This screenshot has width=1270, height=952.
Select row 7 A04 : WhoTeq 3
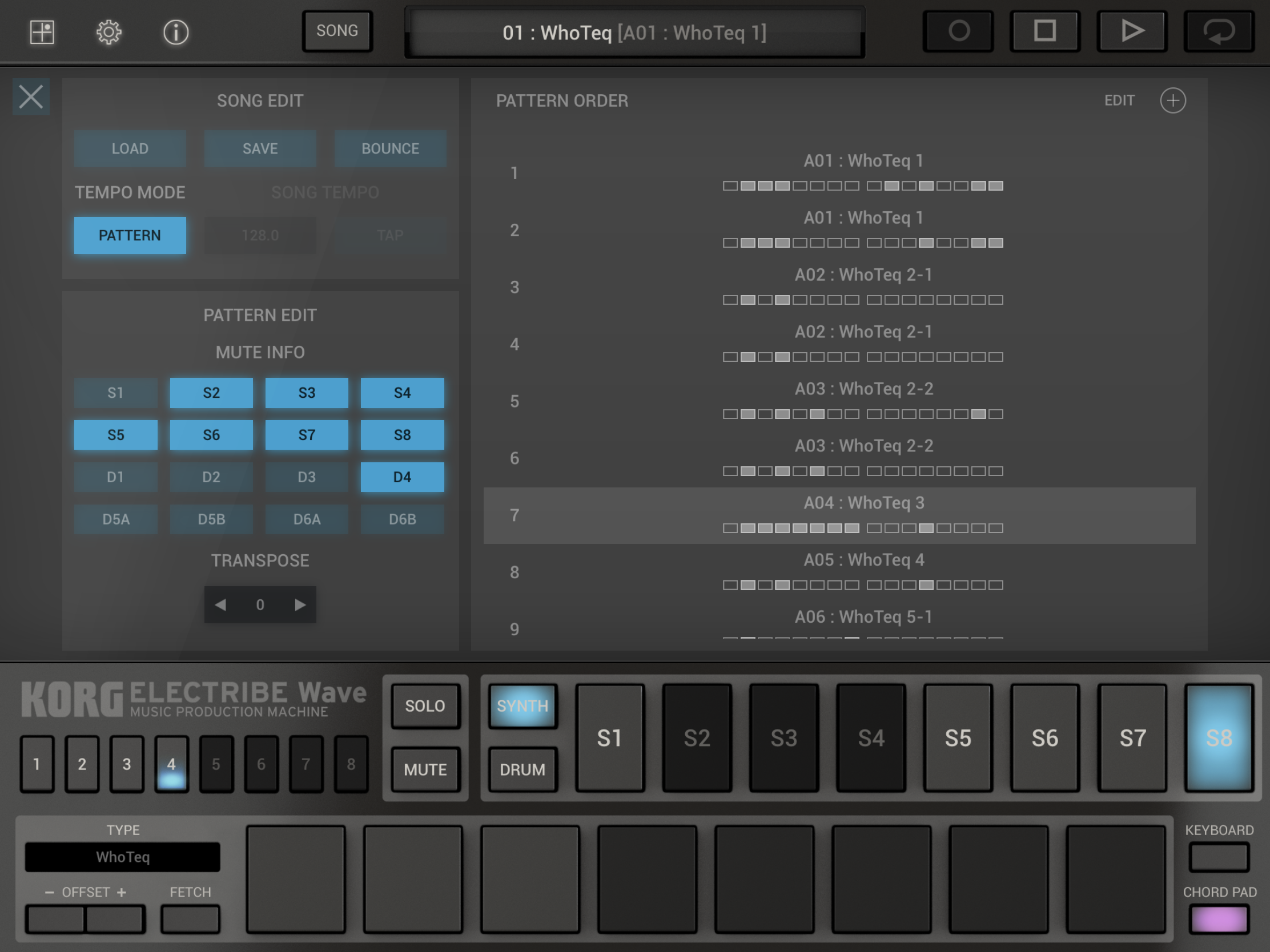(839, 515)
